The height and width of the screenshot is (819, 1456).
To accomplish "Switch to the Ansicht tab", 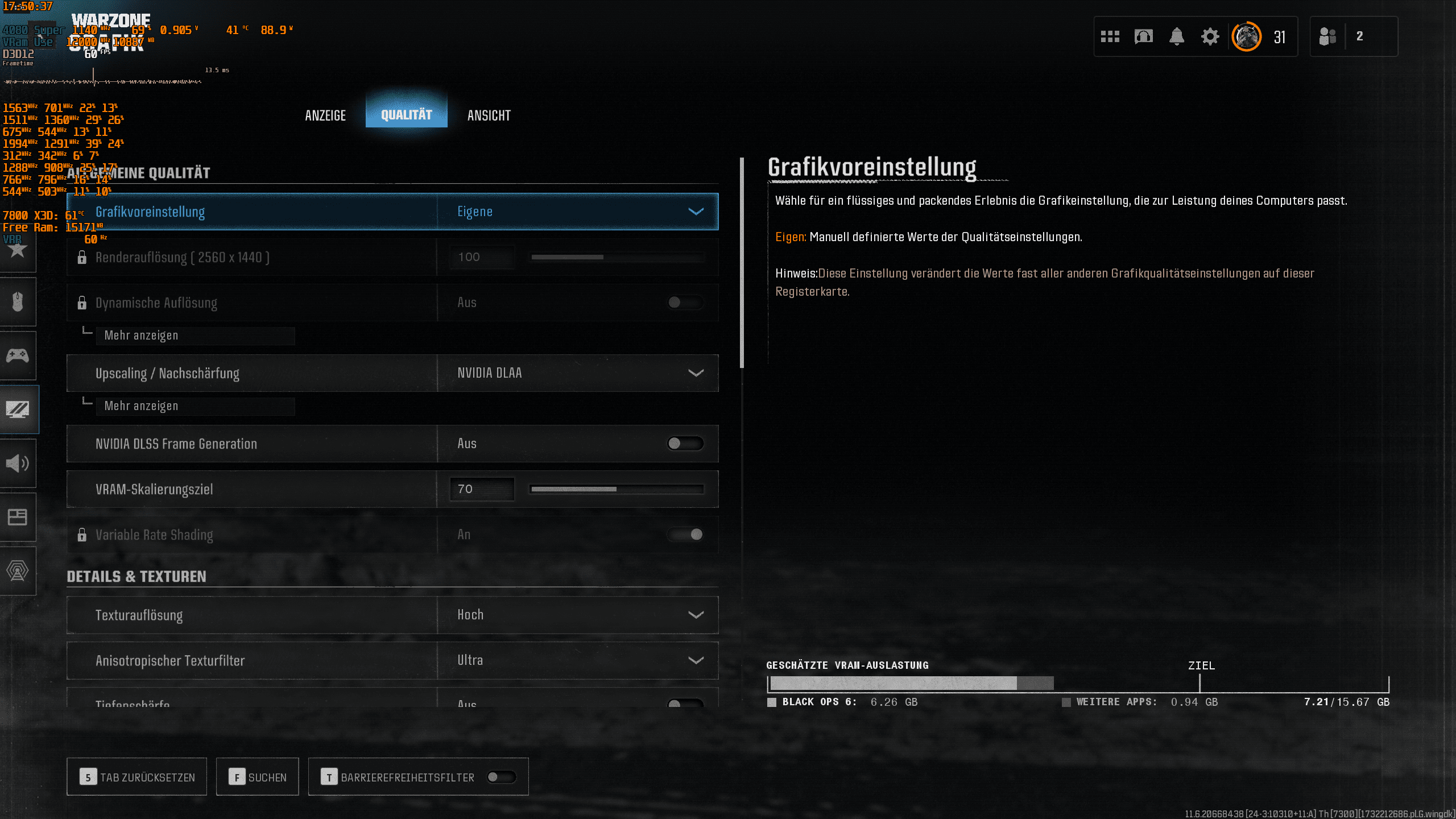I will (489, 115).
